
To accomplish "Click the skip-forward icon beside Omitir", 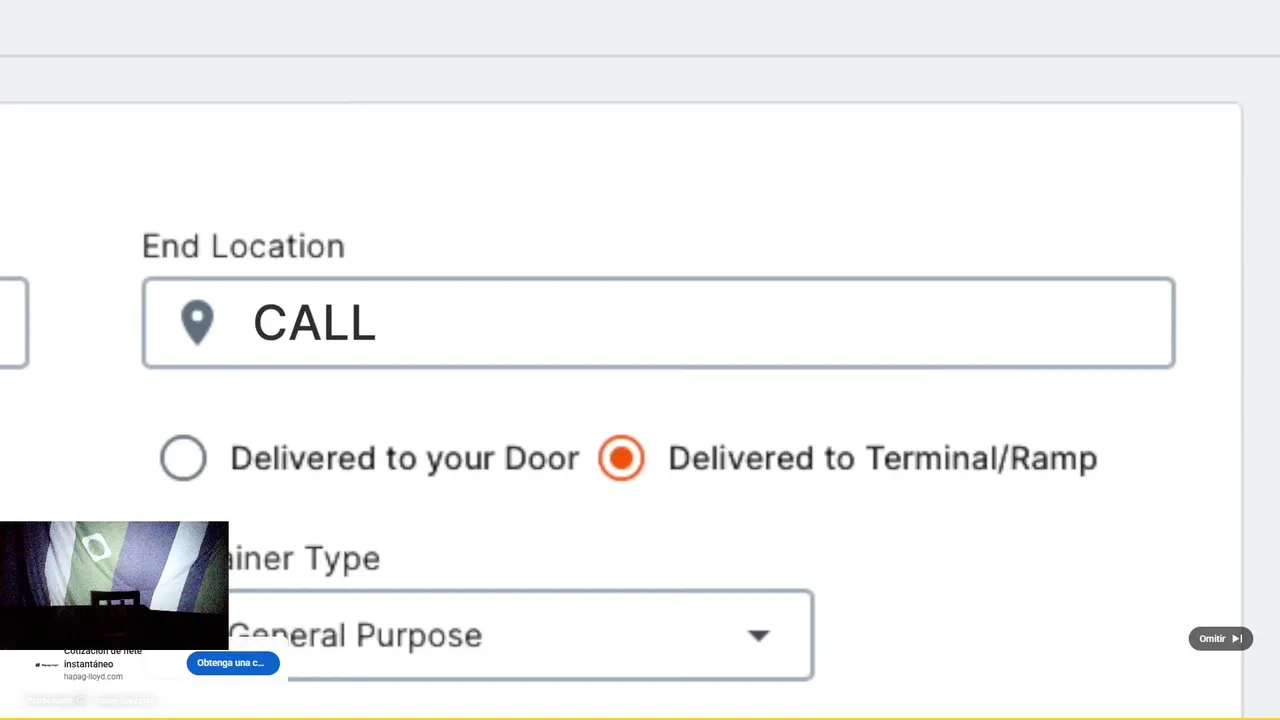I will click(x=1237, y=639).
